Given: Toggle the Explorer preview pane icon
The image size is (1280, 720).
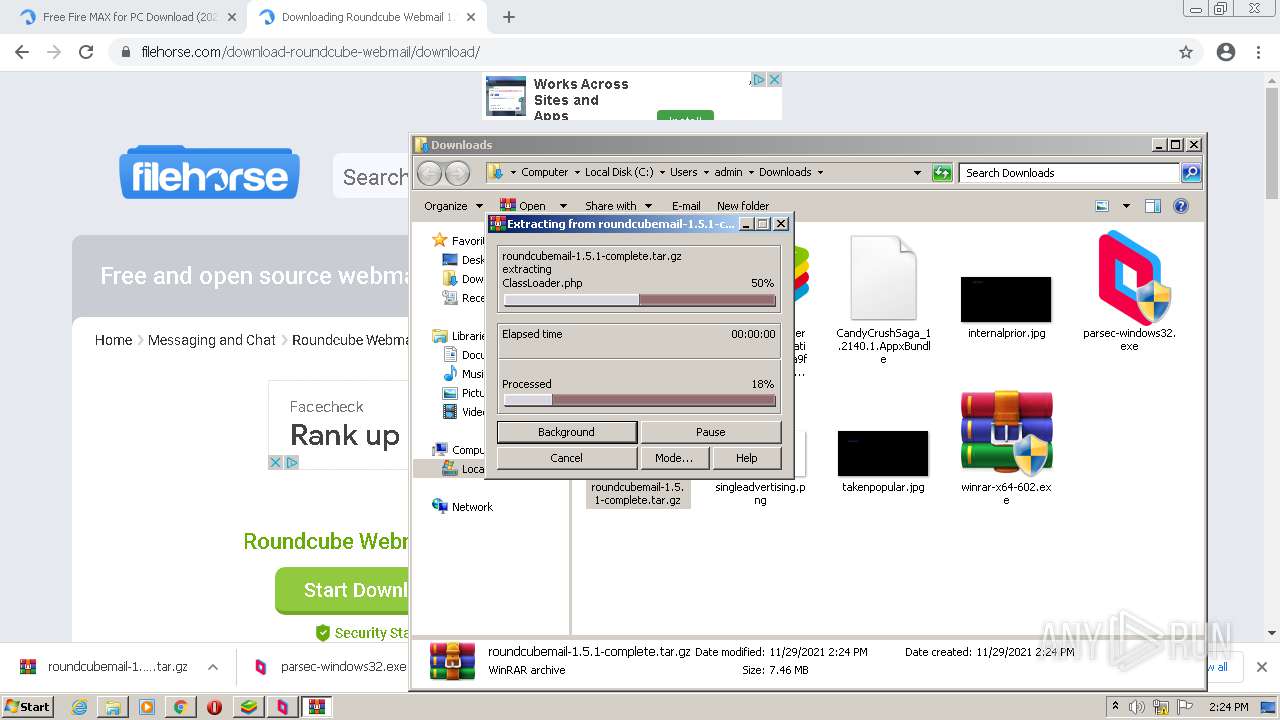Looking at the screenshot, I should (1153, 206).
